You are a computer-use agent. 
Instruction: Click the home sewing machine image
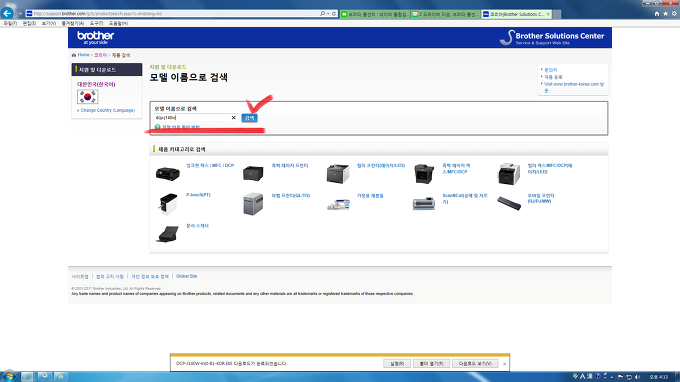pyautogui.click(x=338, y=204)
